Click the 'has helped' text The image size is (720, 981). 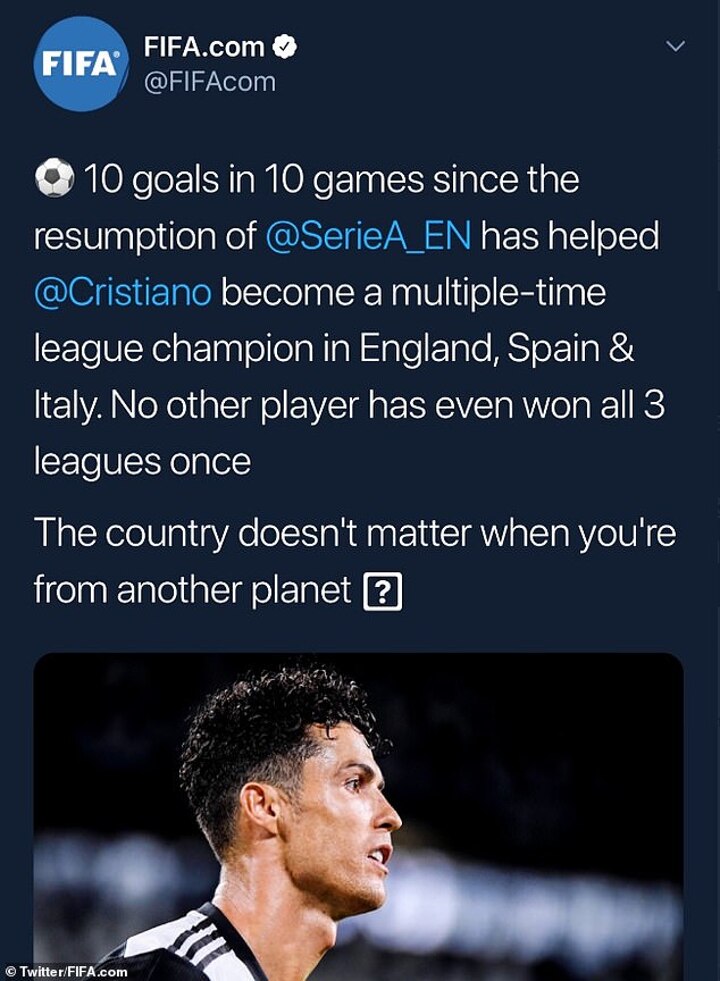[577, 238]
